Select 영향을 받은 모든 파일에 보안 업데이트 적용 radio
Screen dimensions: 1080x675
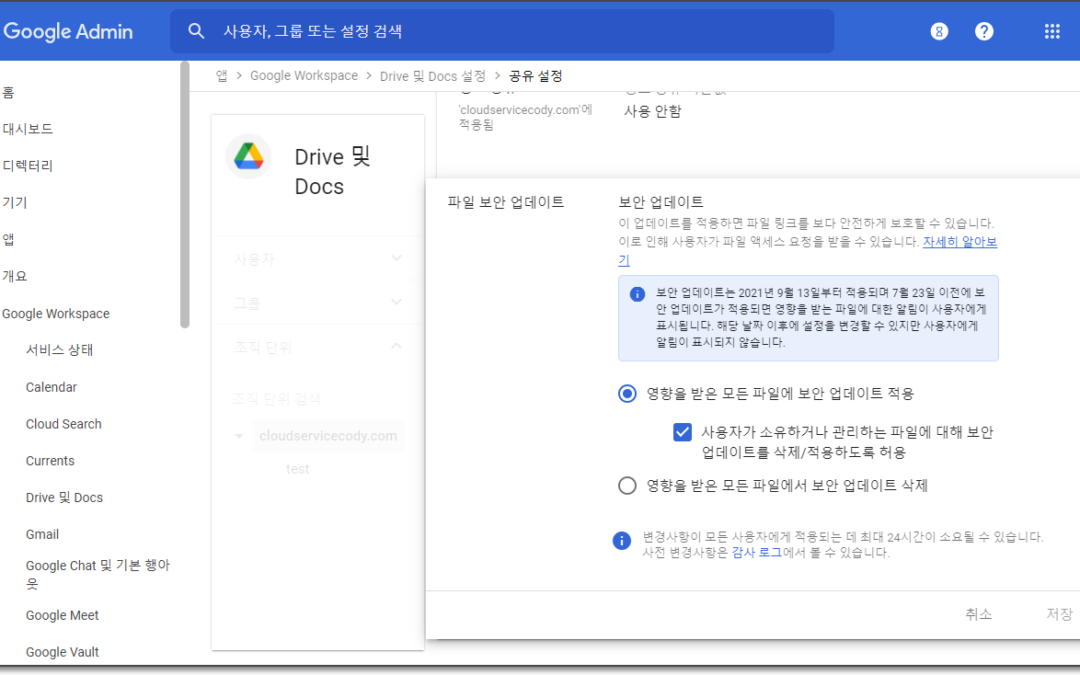pos(627,393)
